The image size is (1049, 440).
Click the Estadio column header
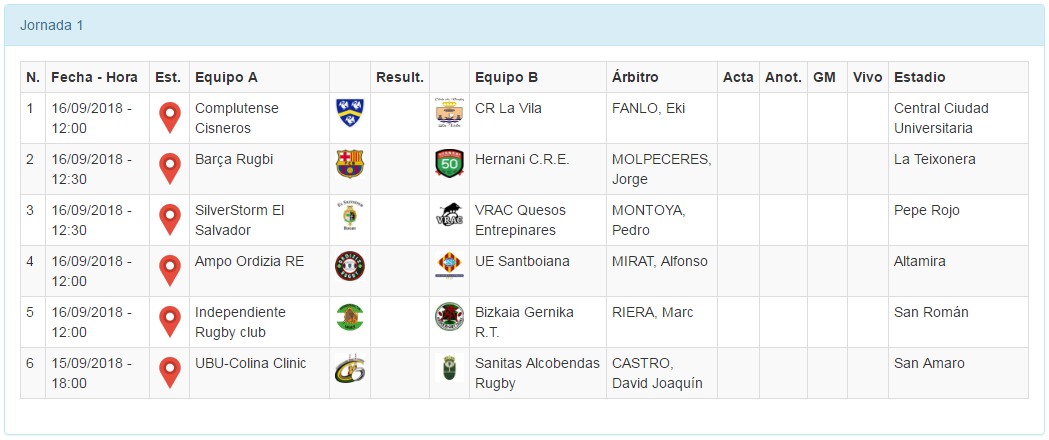tap(920, 77)
